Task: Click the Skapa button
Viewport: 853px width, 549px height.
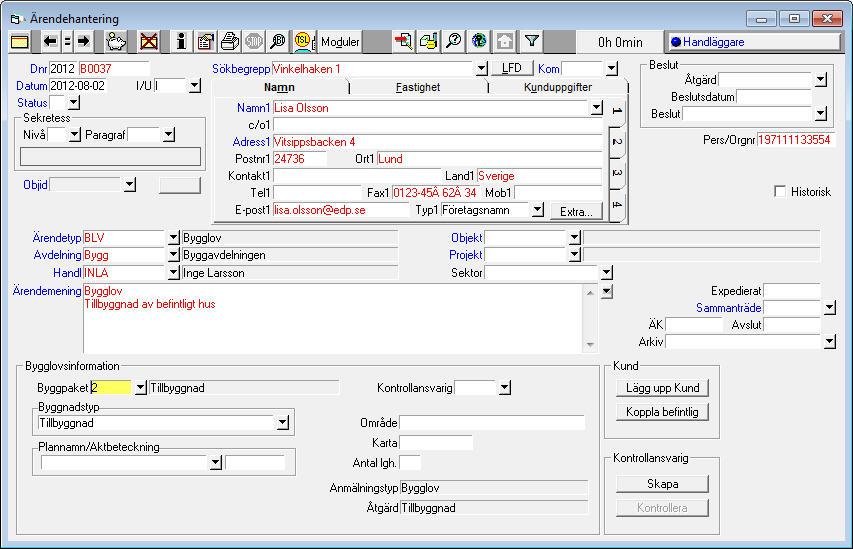Action: point(663,484)
